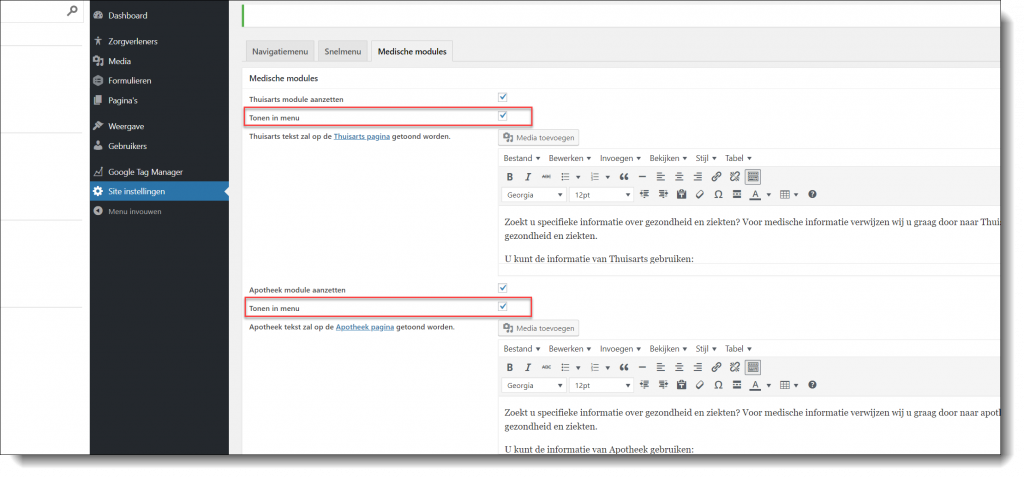Insert blockquote in the Apotheek editor
Image resolution: width=1024 pixels, height=478 pixels.
pyautogui.click(x=624, y=367)
